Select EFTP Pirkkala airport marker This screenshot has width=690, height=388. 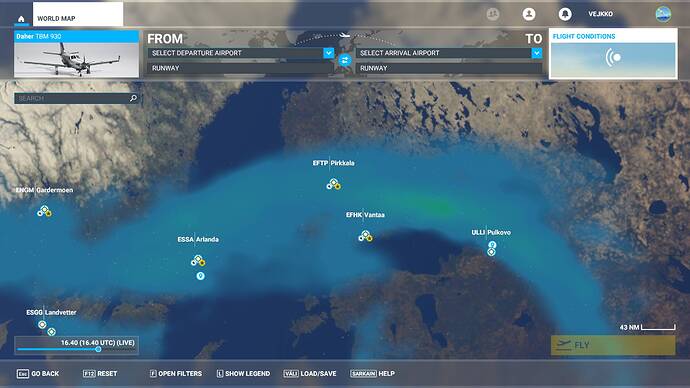click(334, 184)
